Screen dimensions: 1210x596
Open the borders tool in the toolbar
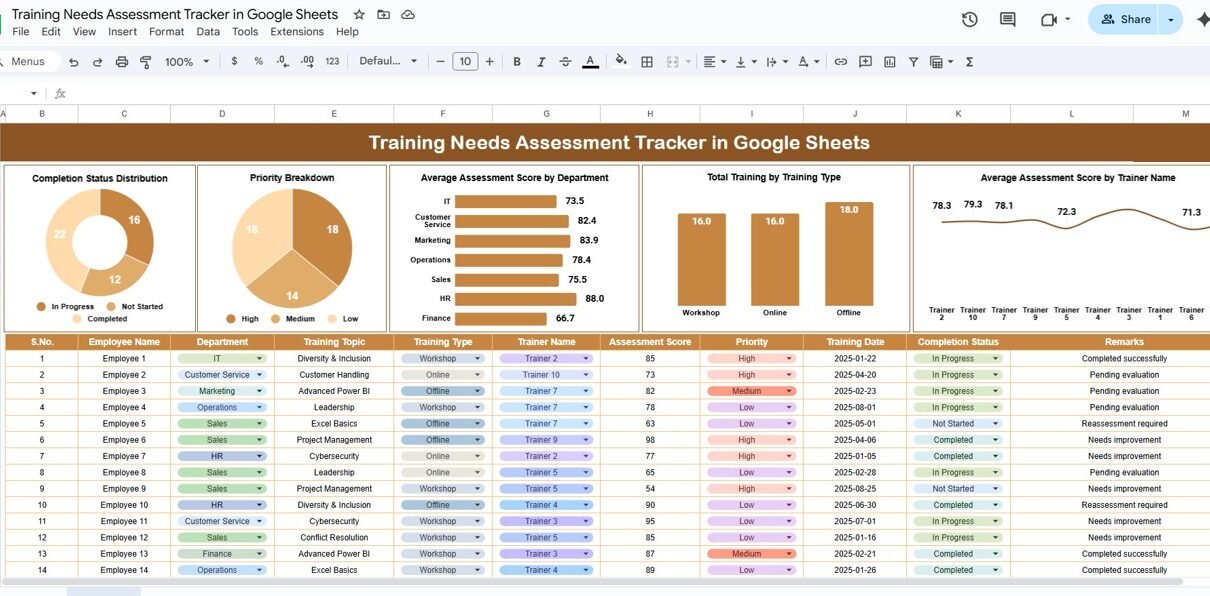click(x=647, y=62)
